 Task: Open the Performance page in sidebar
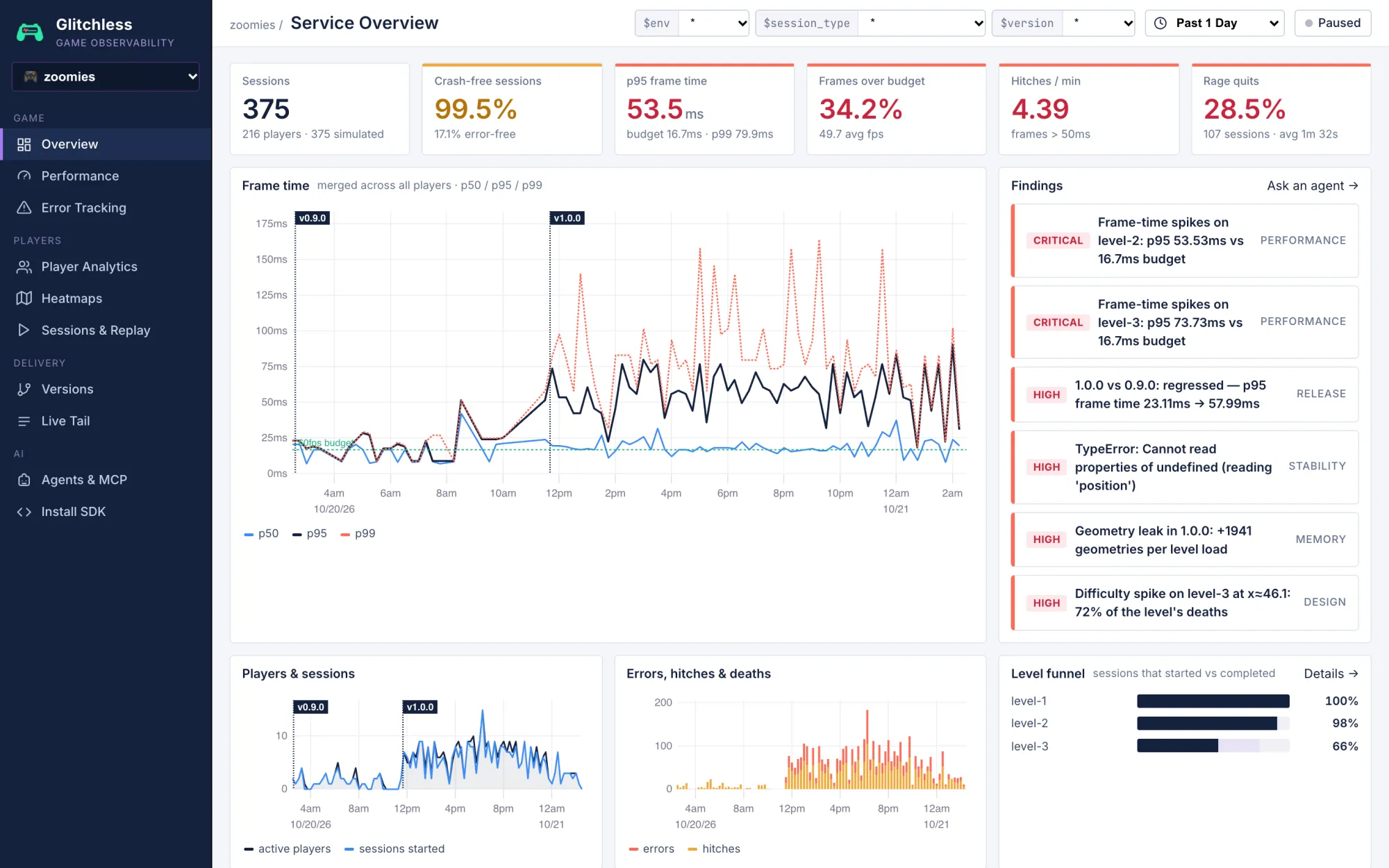(x=106, y=176)
